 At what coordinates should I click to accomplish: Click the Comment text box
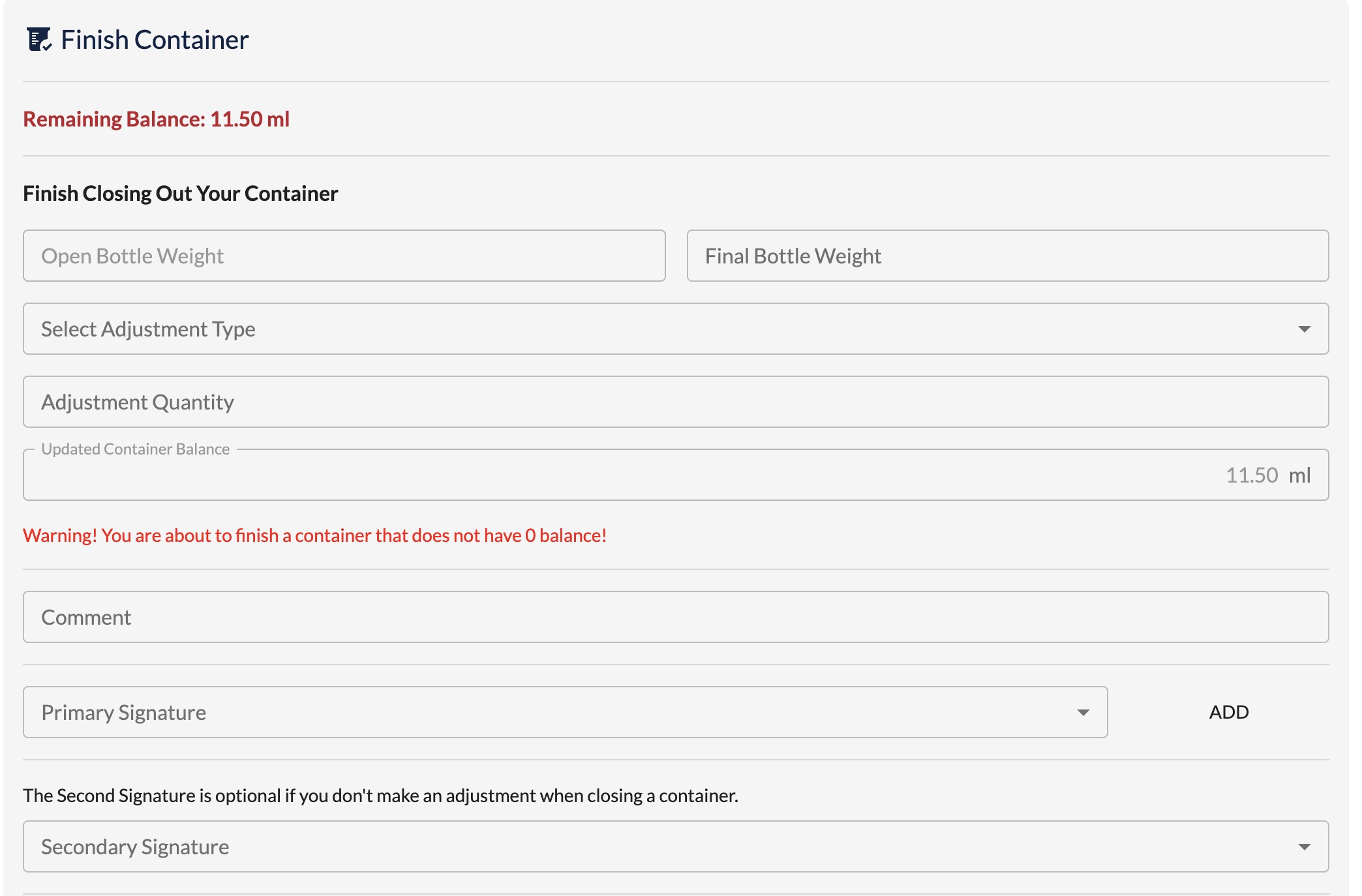tap(676, 617)
